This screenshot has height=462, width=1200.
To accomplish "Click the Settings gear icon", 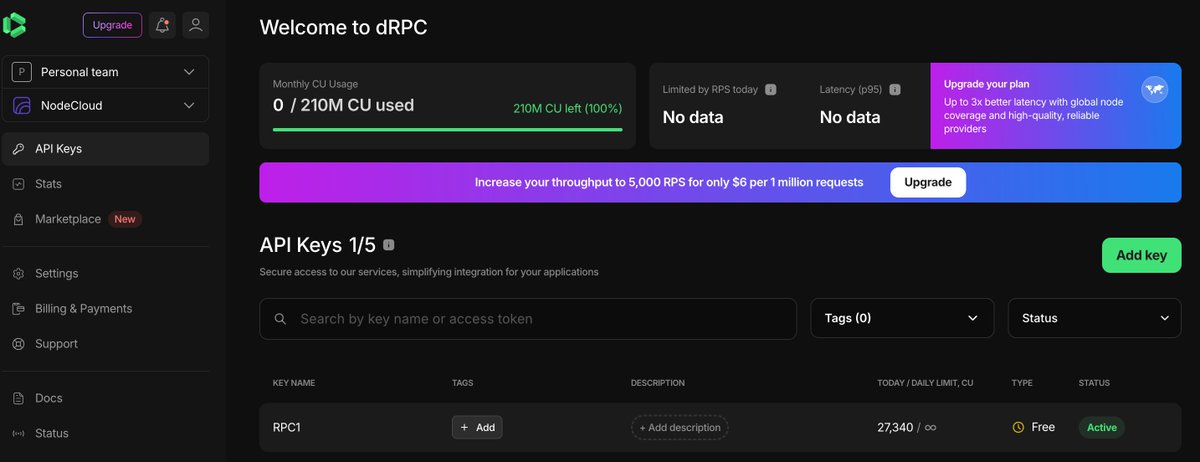I will (18, 274).
